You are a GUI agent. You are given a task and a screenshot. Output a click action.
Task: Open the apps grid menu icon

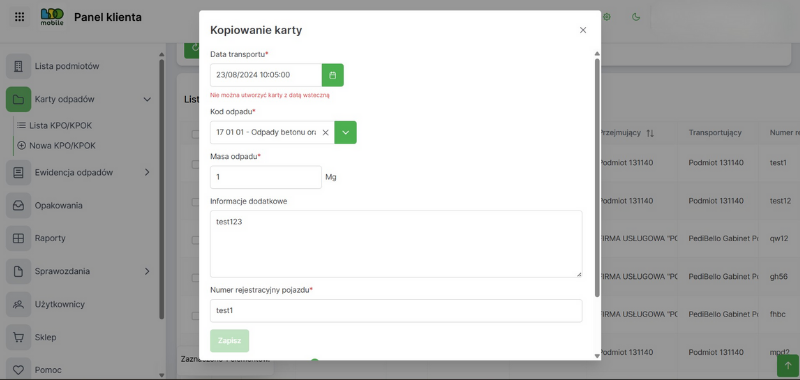[19, 17]
